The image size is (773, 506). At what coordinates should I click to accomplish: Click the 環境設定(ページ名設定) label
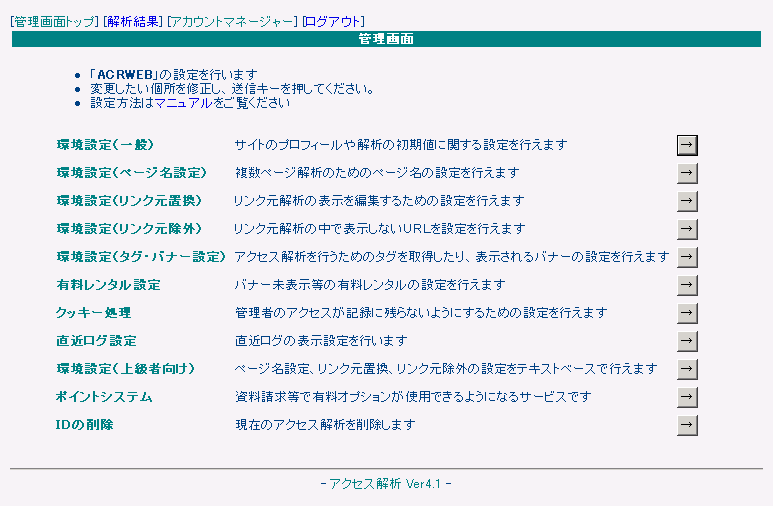point(131,173)
